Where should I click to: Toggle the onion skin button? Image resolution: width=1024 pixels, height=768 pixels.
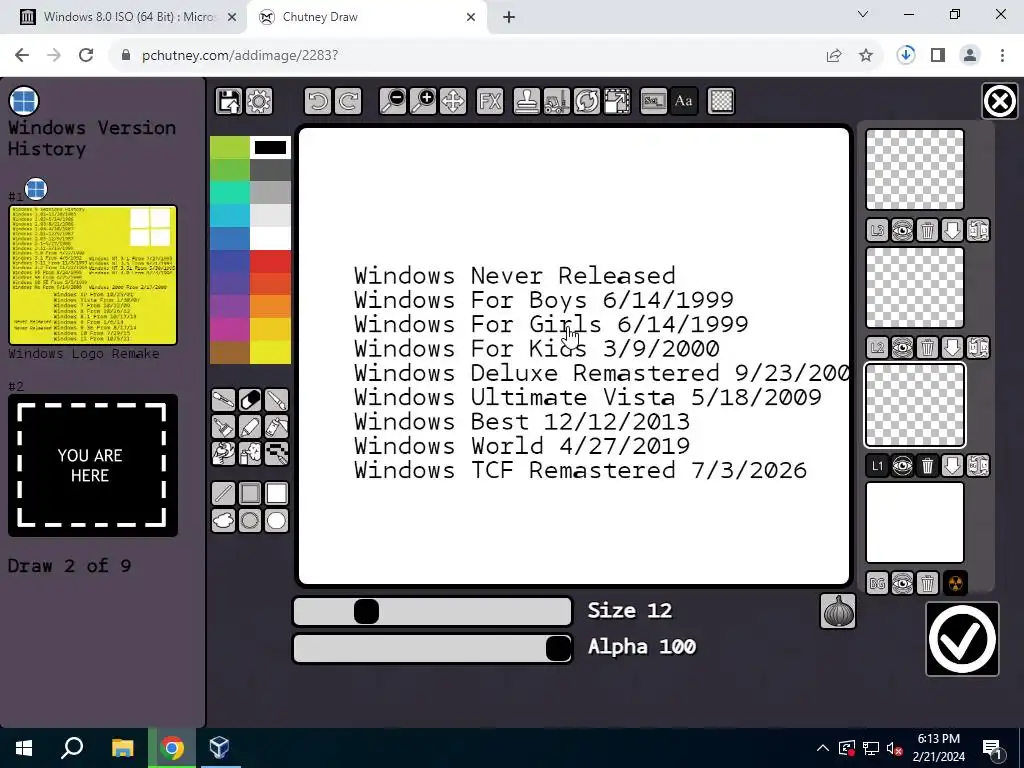(838, 611)
